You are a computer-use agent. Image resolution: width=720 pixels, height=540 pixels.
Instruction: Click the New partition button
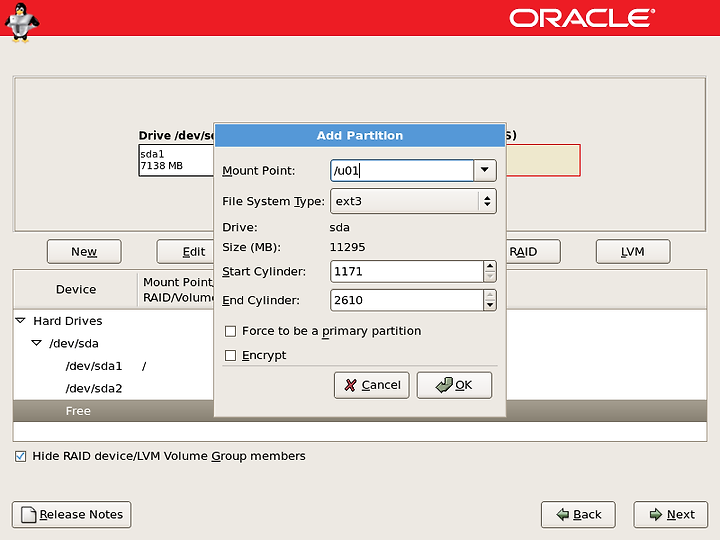pyautogui.click(x=84, y=252)
